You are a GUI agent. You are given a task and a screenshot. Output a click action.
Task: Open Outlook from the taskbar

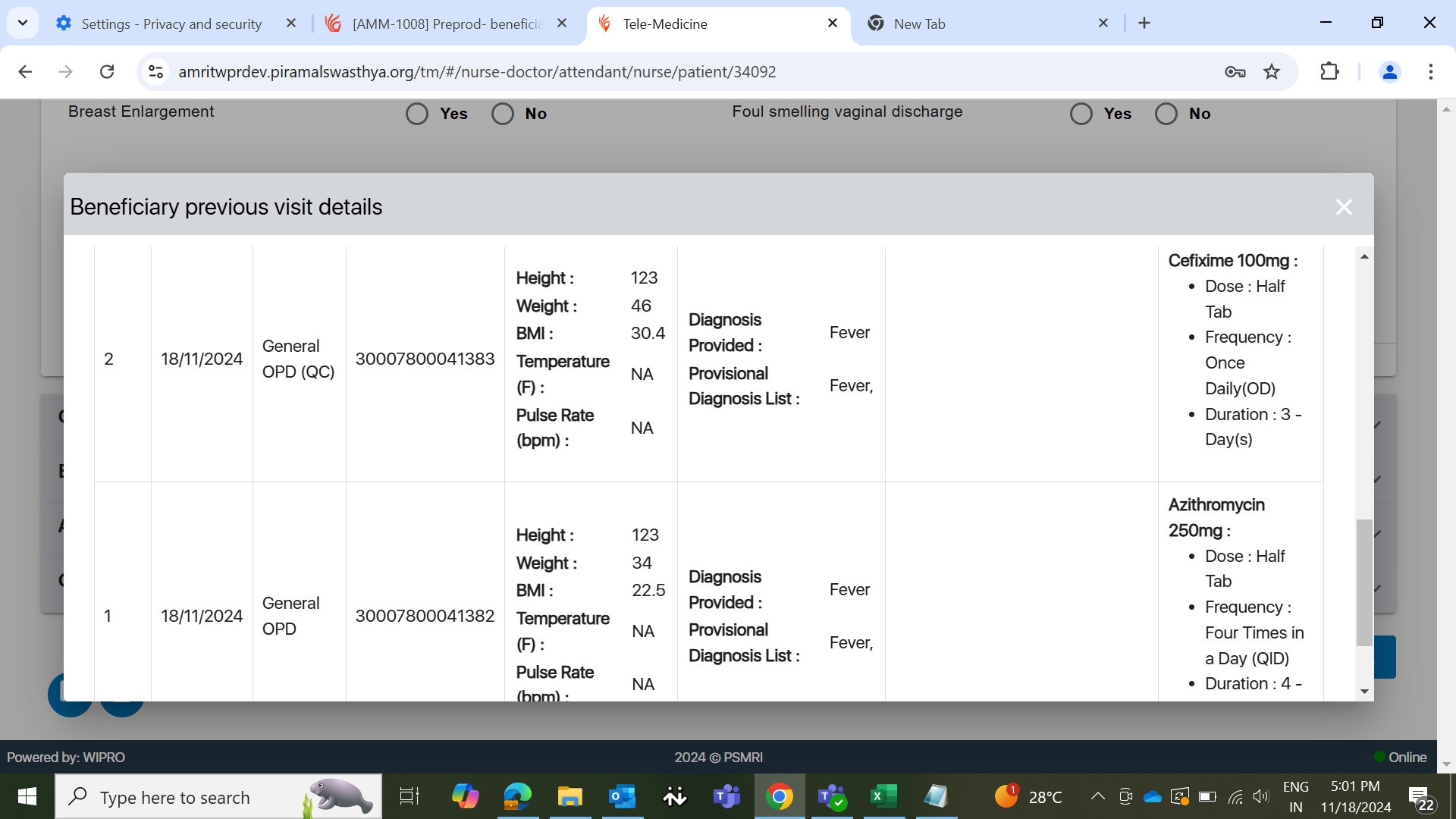point(622,796)
